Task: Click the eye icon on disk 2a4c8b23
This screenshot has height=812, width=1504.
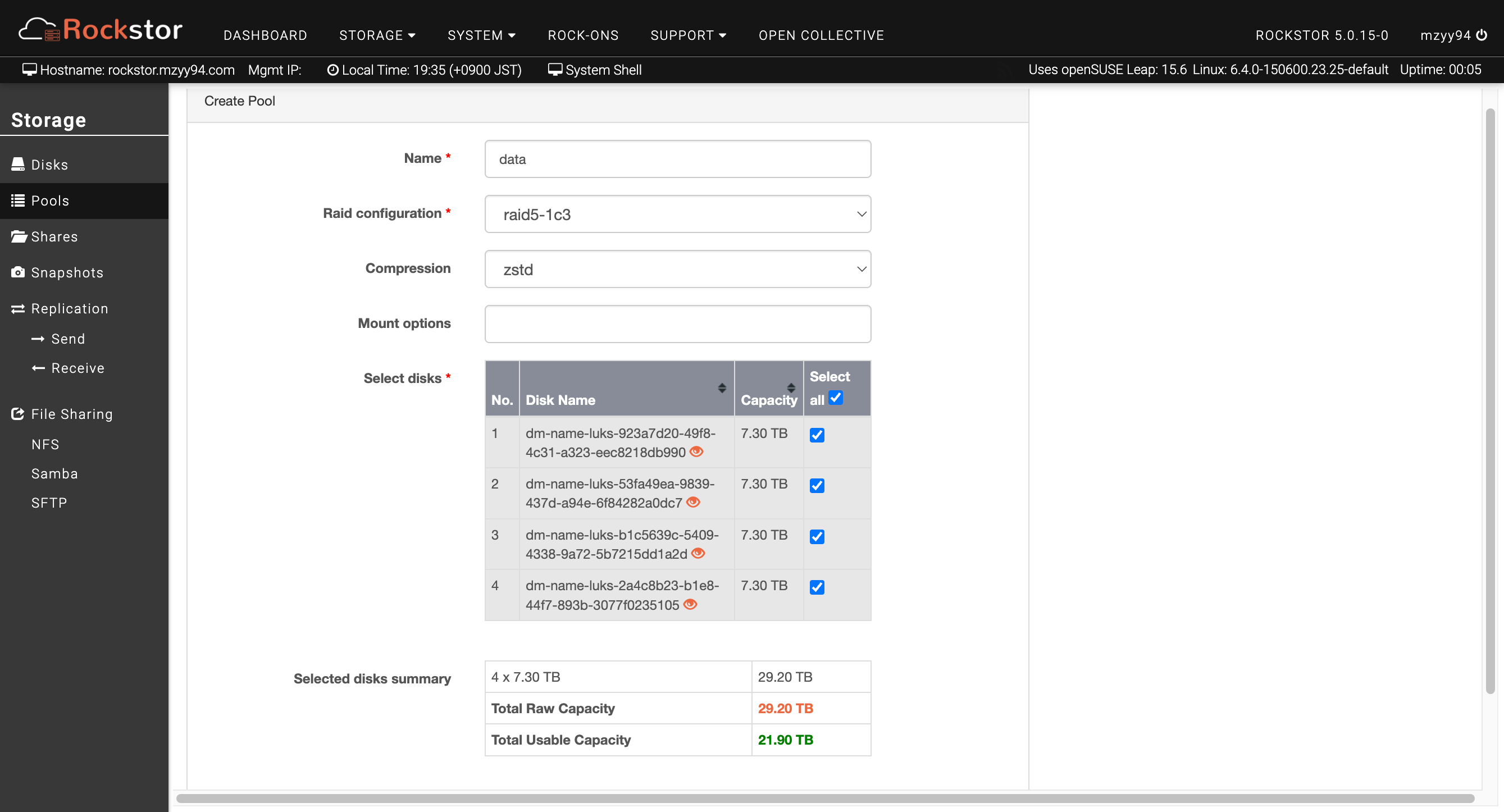Action: [x=690, y=604]
